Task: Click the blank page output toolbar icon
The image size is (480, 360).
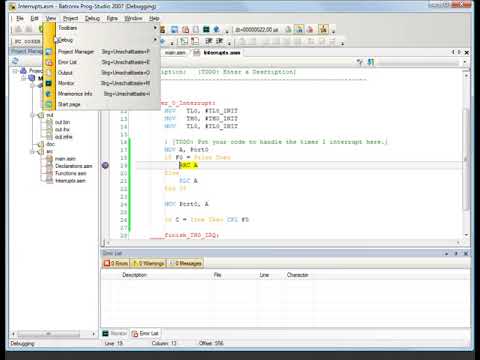Action: [x=196, y=30]
